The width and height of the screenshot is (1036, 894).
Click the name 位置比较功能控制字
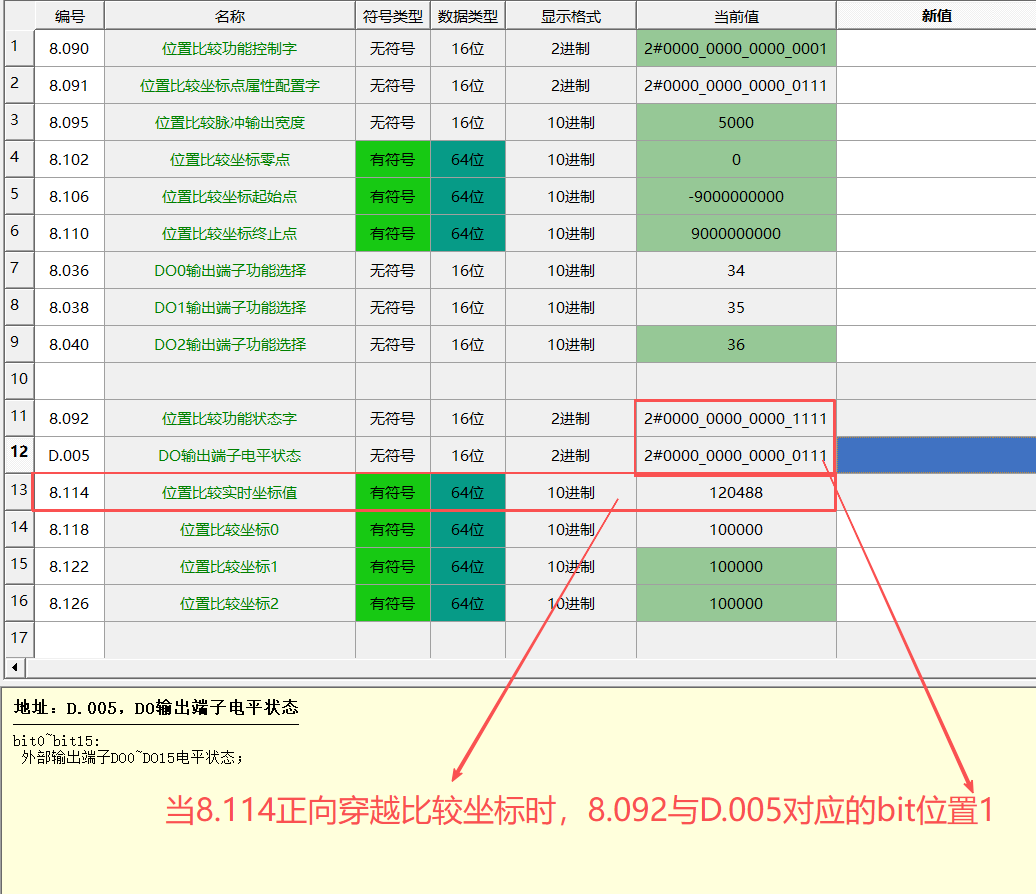click(x=229, y=48)
